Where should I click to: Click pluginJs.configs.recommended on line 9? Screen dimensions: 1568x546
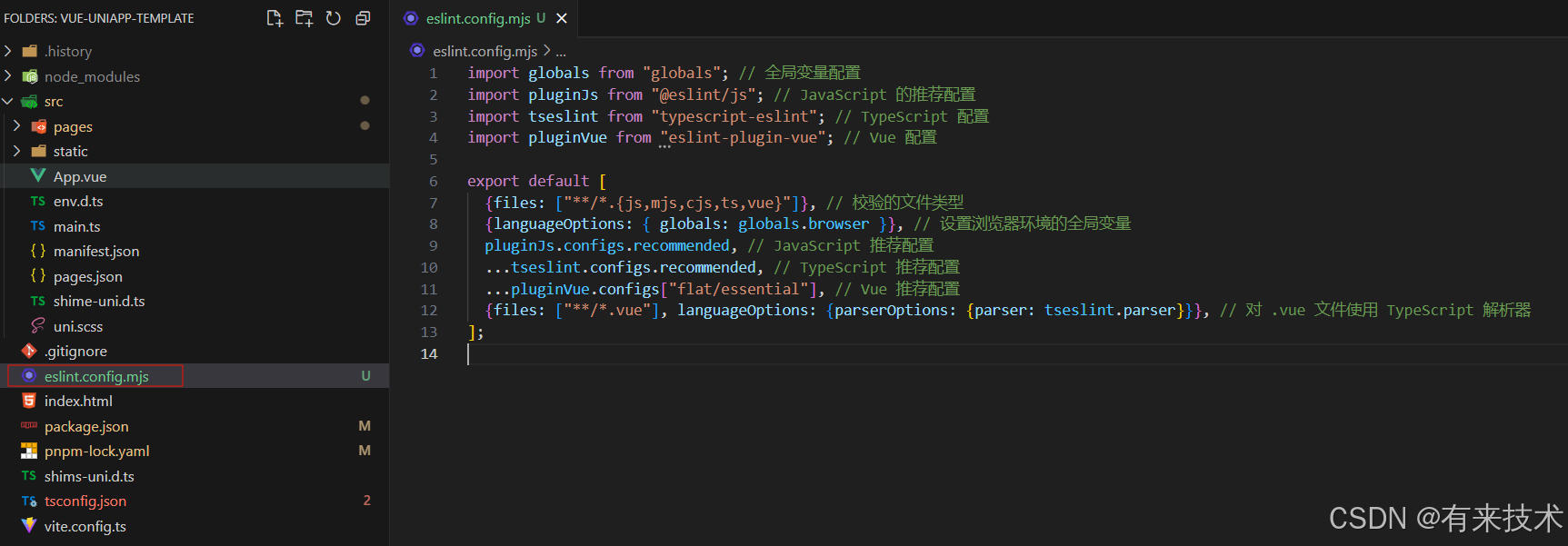point(607,245)
